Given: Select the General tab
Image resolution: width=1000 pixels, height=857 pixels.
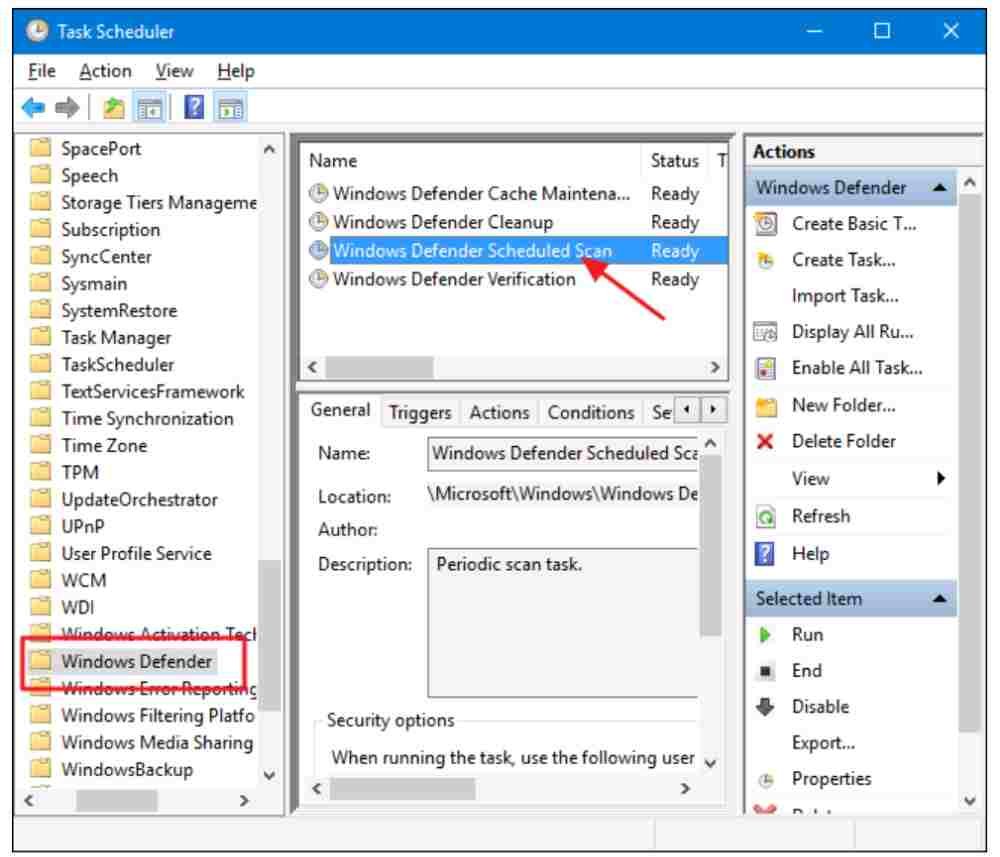Looking at the screenshot, I should coord(341,410).
